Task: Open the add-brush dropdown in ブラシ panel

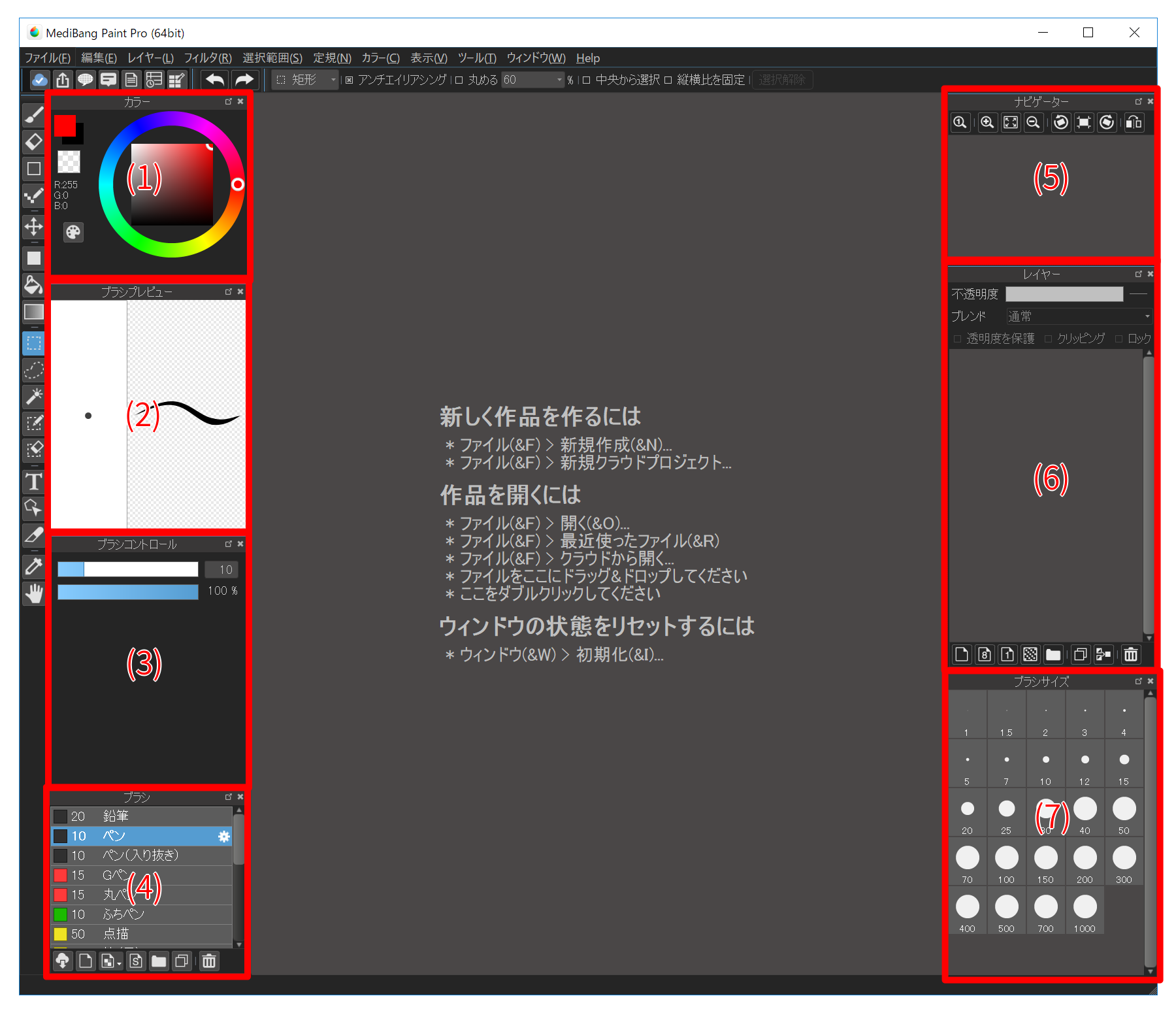Action: point(110,961)
